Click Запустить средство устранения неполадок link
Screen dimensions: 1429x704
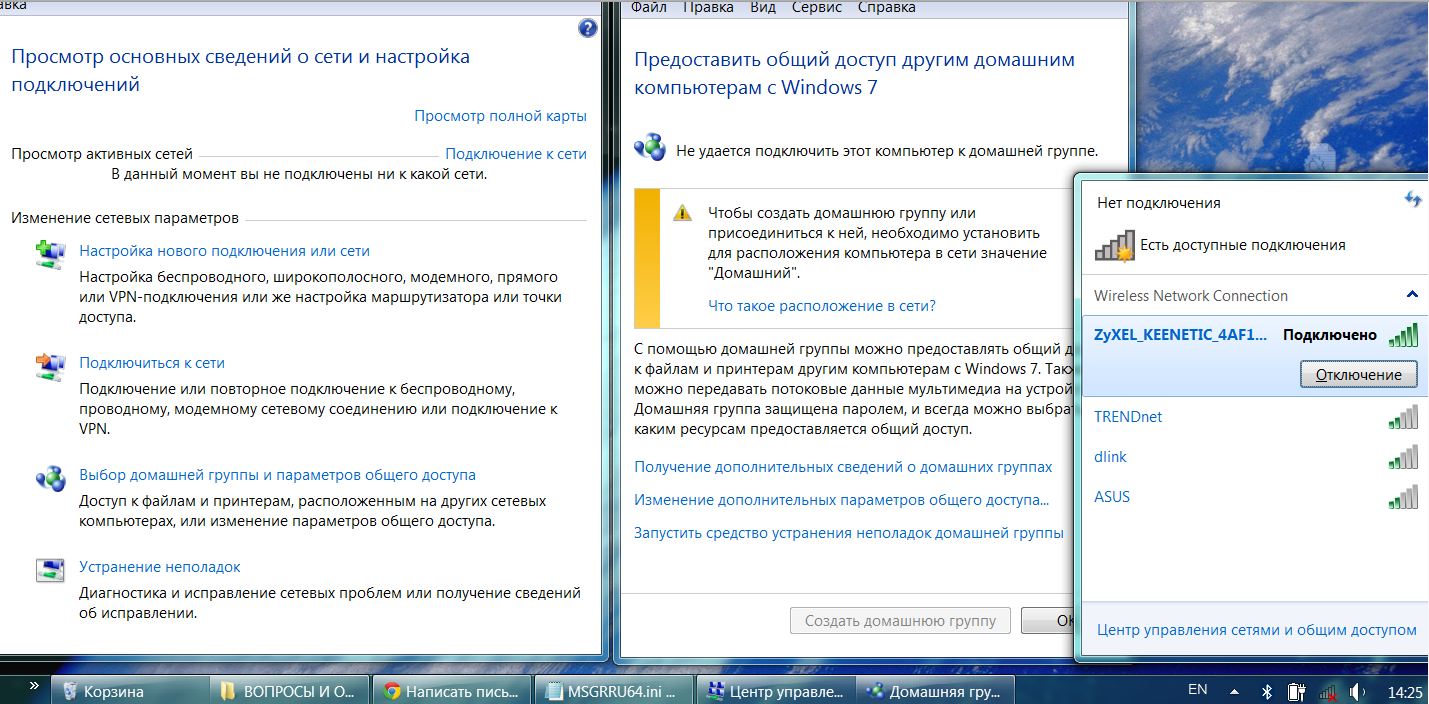pos(849,533)
